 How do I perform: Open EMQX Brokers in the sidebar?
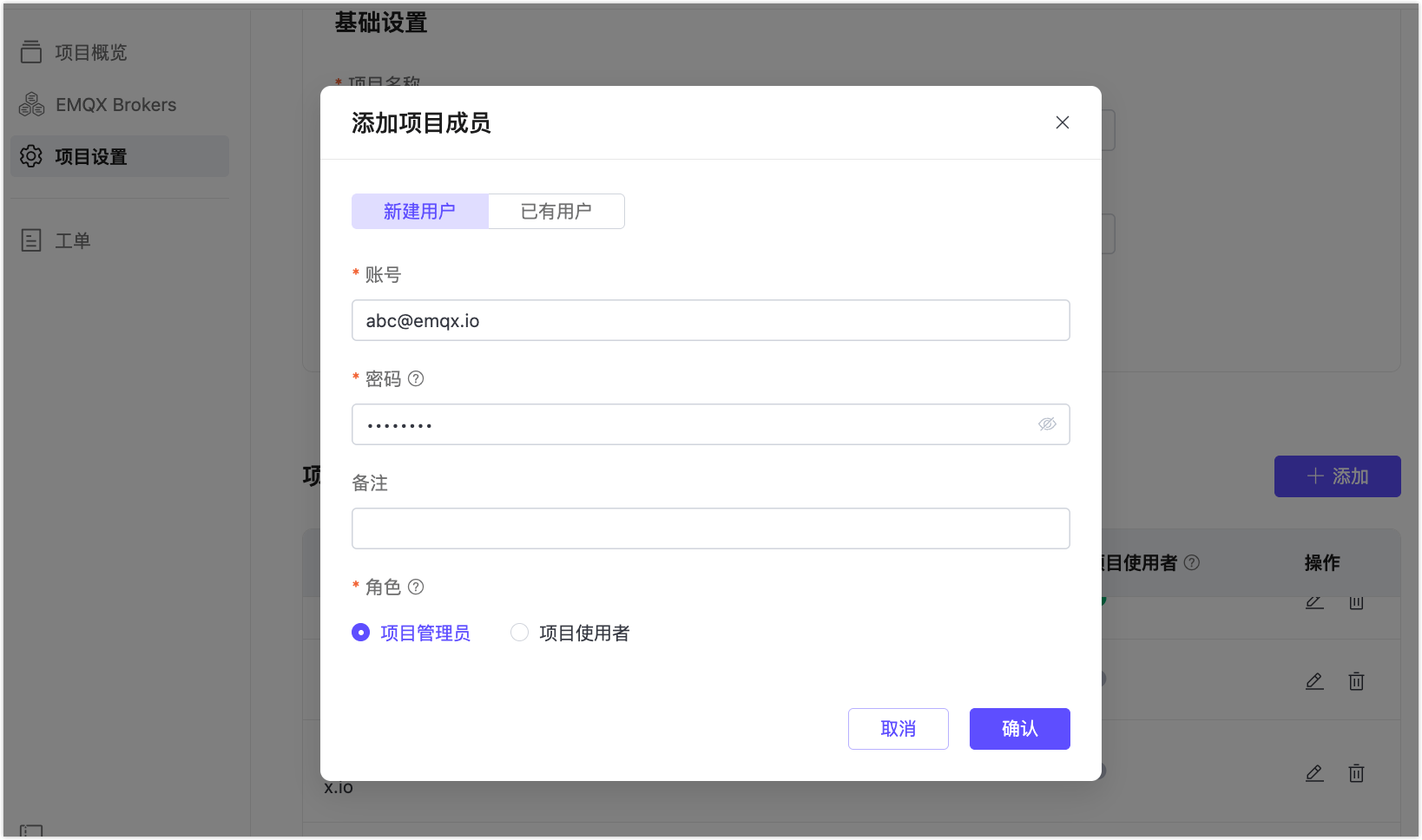click(x=115, y=105)
